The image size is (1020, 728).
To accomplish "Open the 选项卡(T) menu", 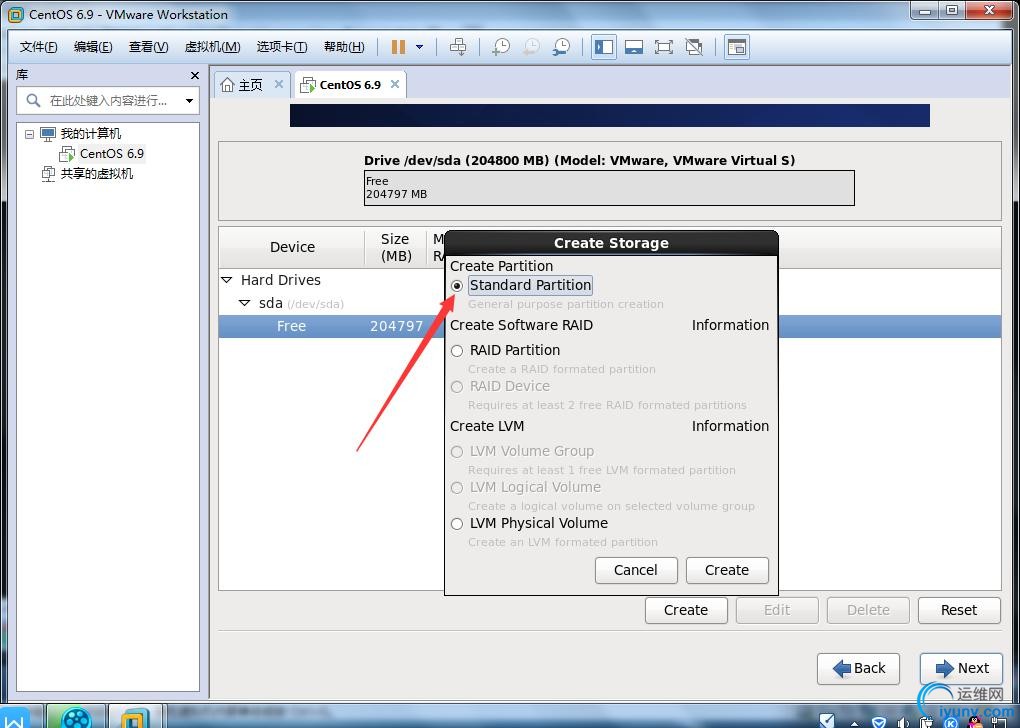I will click(282, 47).
